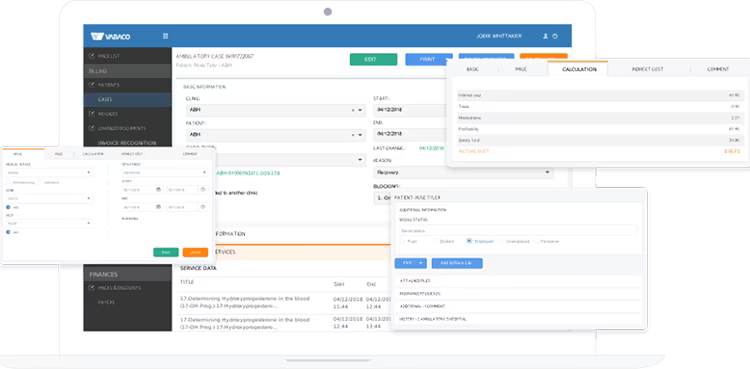Open the user profile icon in header
The width and height of the screenshot is (750, 369).
point(545,36)
